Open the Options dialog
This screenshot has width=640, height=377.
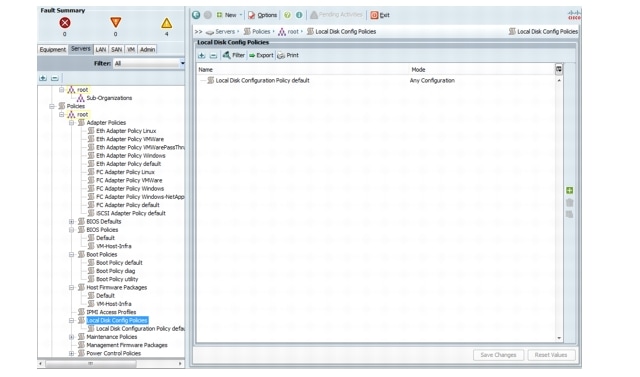(x=262, y=15)
